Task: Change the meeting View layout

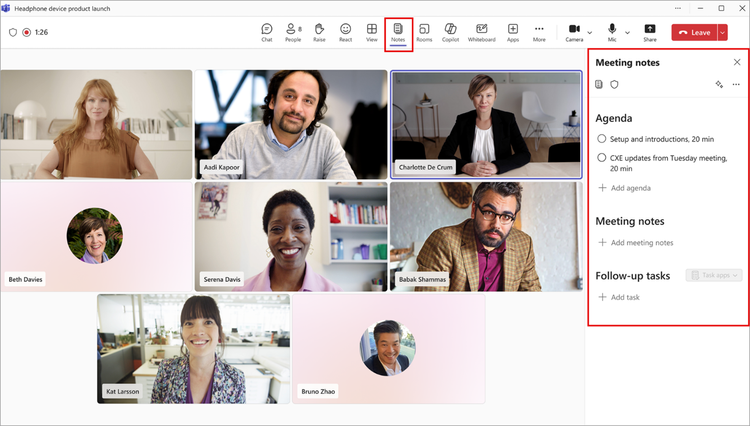Action: coord(372,33)
